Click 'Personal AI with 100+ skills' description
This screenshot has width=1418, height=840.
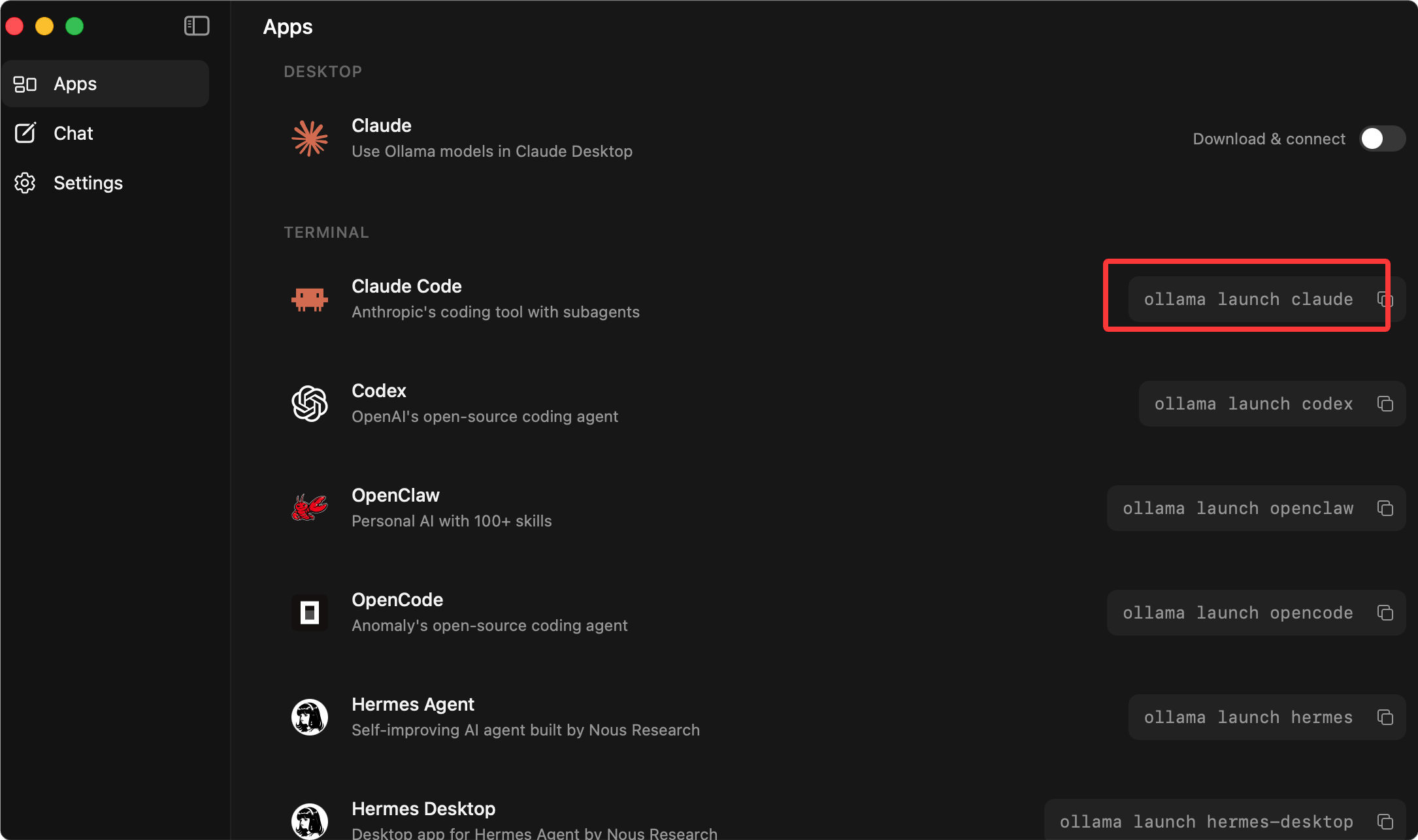(x=452, y=521)
